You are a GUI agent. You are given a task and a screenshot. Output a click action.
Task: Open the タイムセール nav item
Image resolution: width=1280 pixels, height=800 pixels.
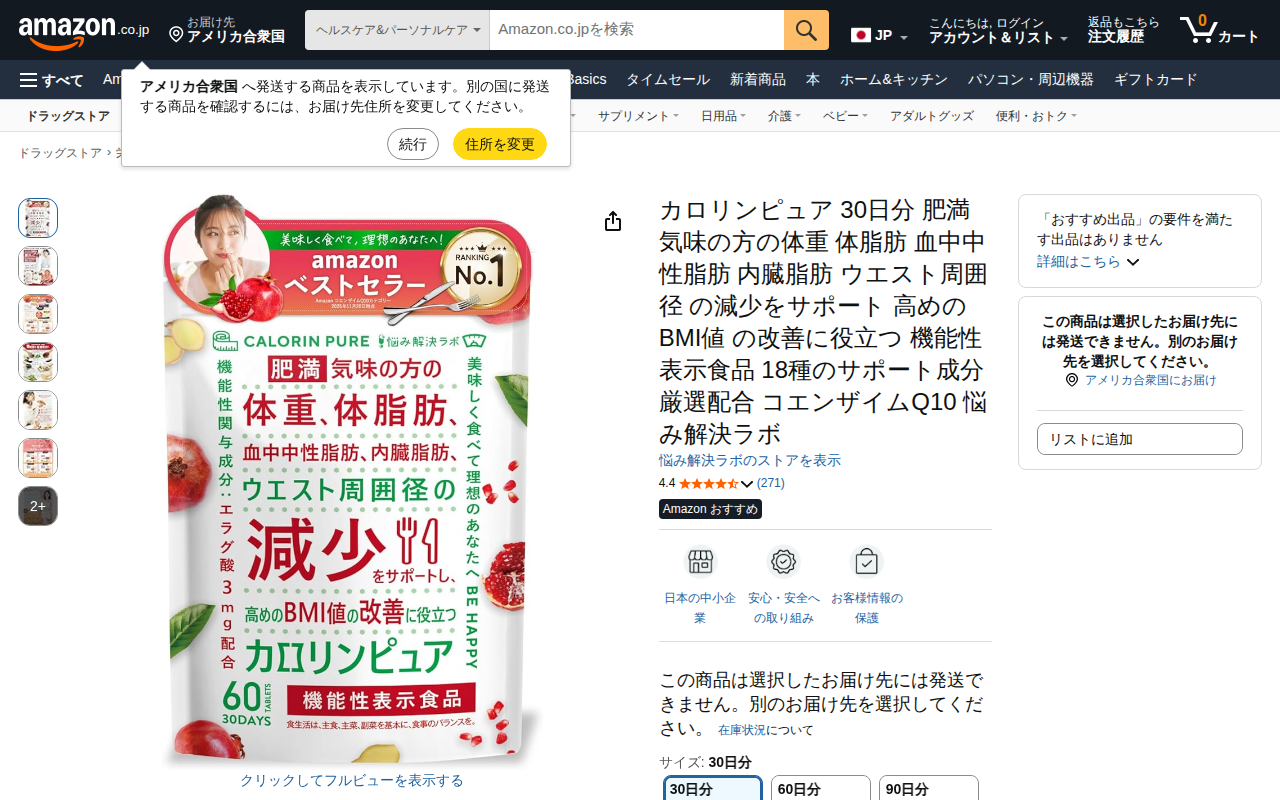[668, 80]
